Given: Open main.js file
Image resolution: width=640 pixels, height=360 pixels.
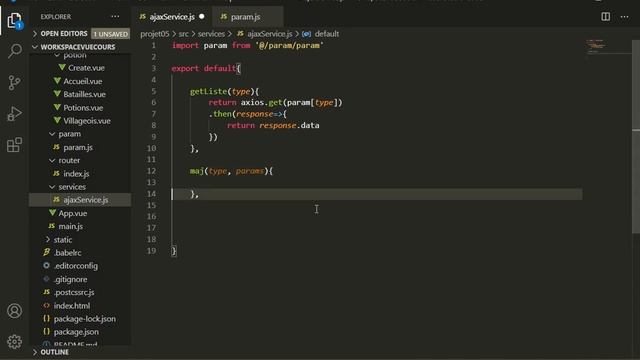Looking at the screenshot, I should (x=70, y=226).
